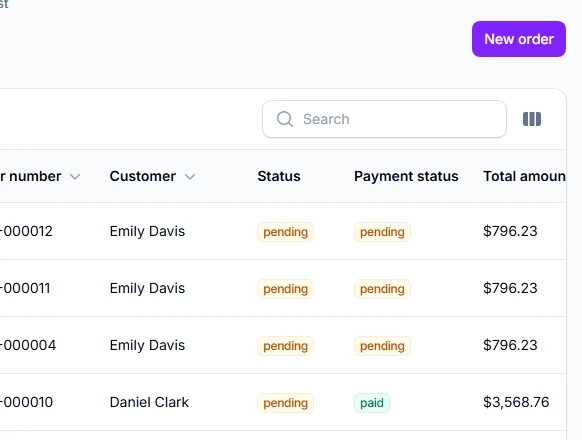Open order ending in 000011

point(25,288)
